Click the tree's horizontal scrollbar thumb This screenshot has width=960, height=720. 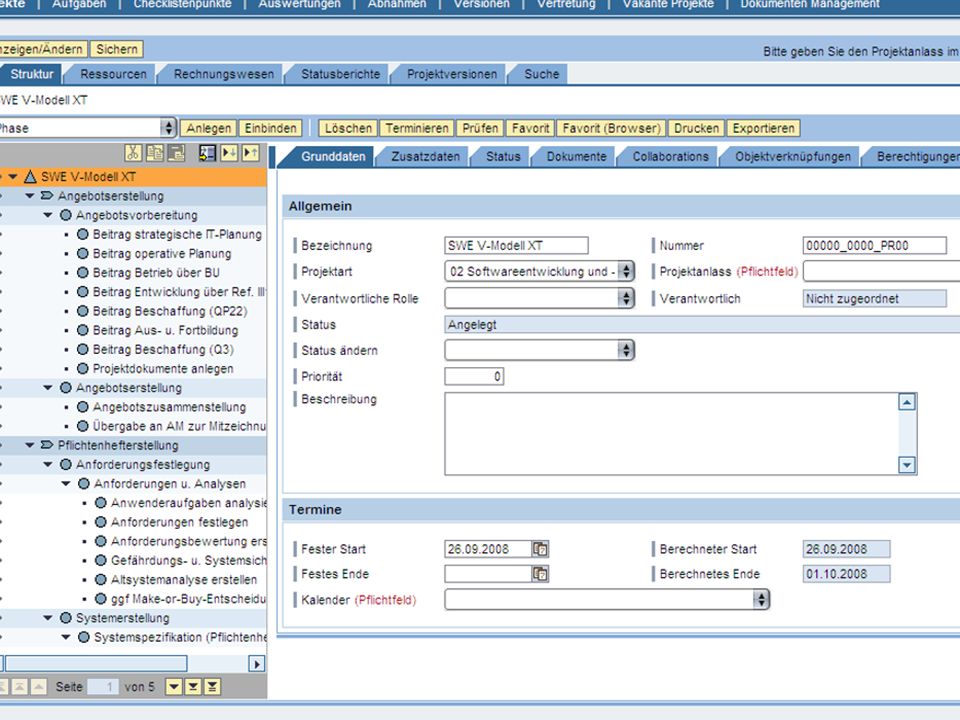(96, 664)
